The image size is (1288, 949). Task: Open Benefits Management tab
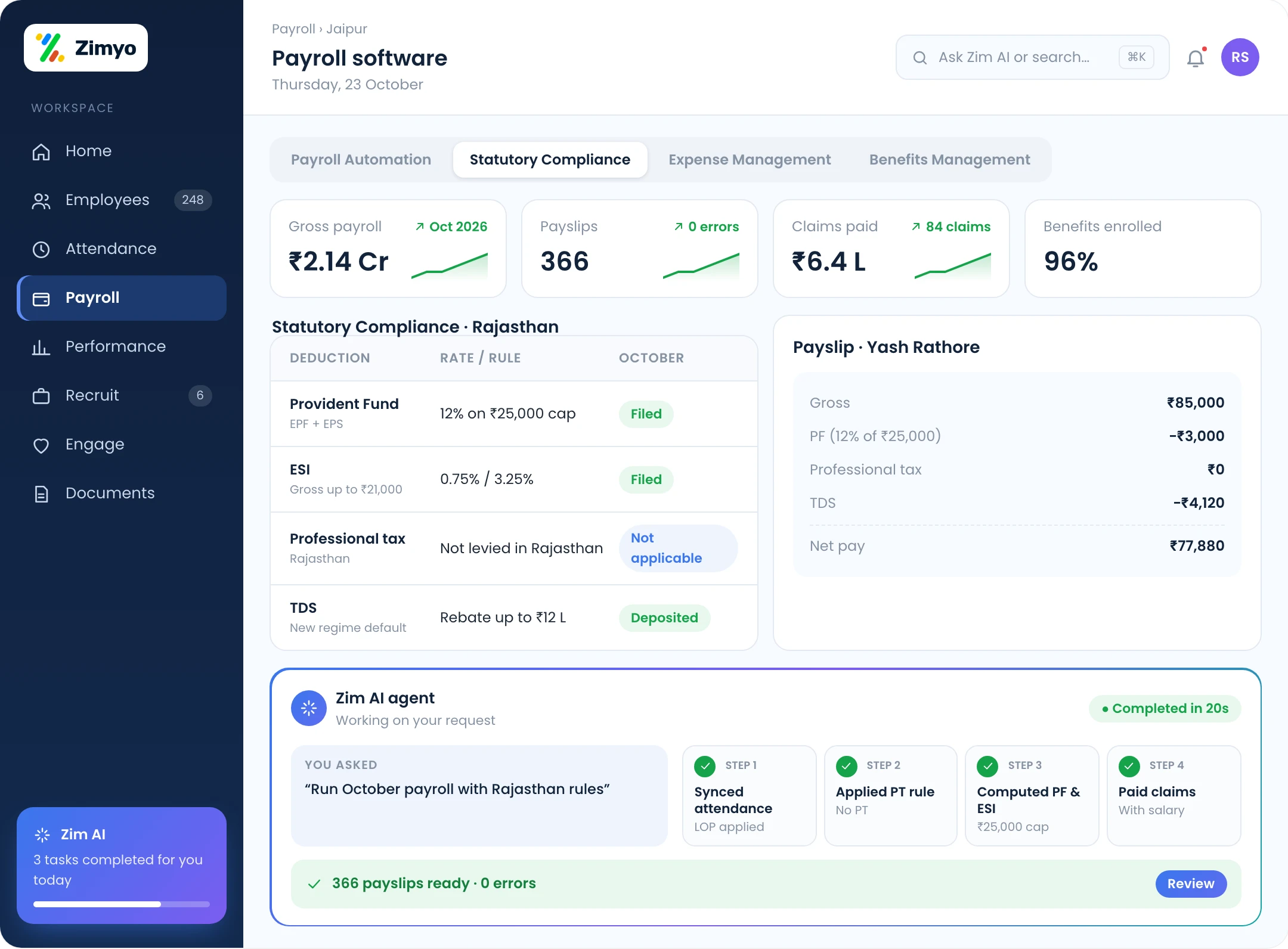click(949, 160)
